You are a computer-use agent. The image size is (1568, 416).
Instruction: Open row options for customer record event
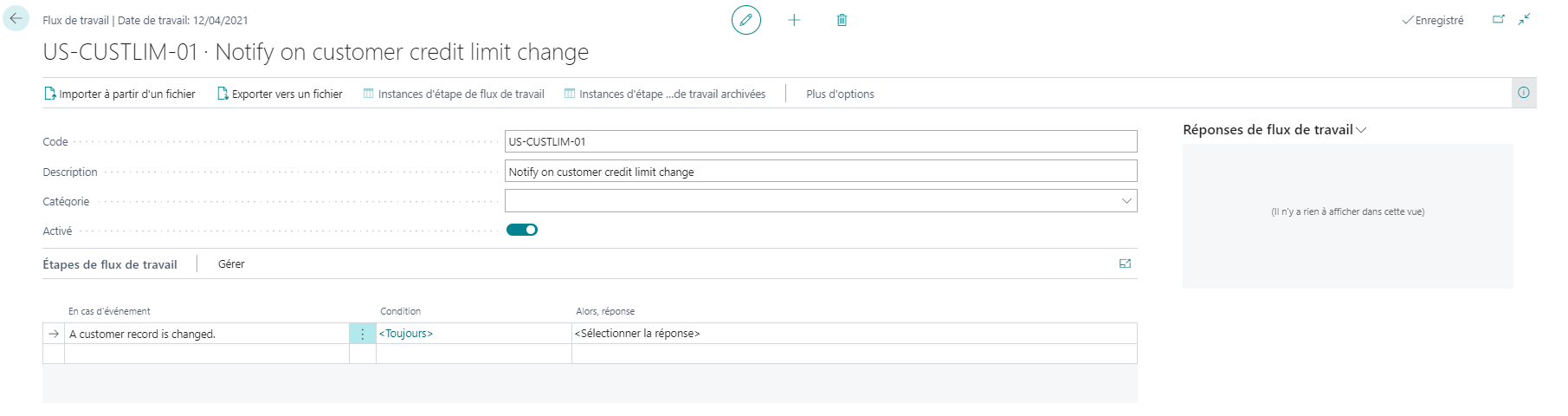tap(362, 334)
